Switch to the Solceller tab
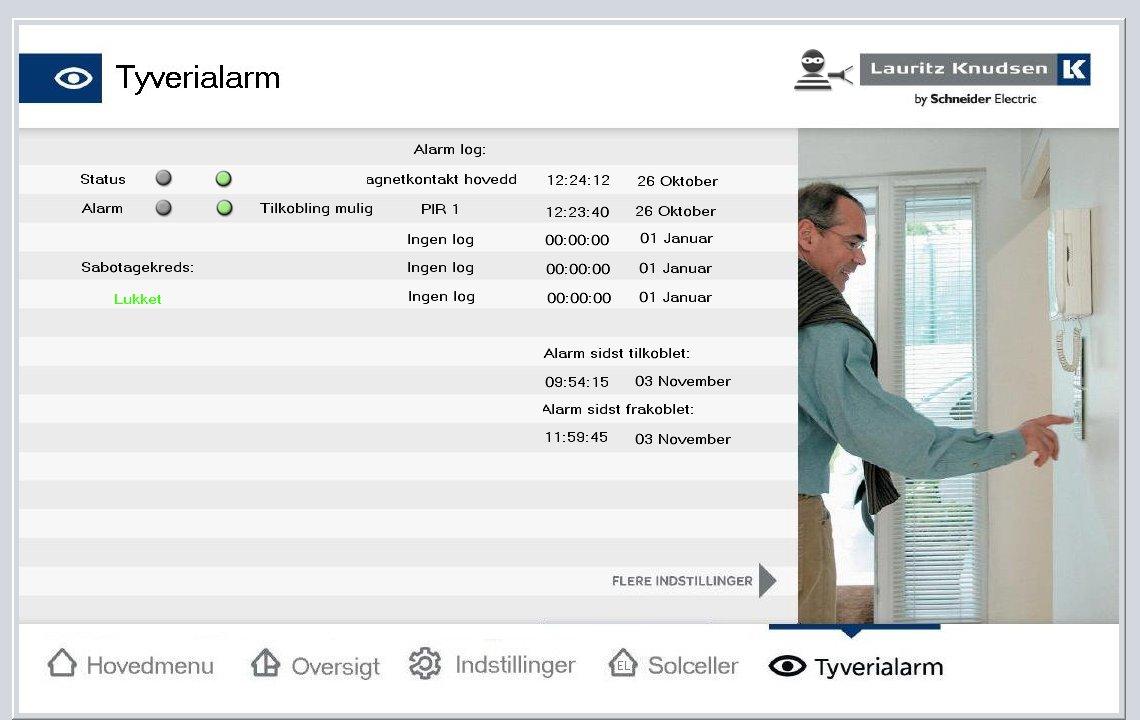Image resolution: width=1140 pixels, height=720 pixels. tap(693, 665)
